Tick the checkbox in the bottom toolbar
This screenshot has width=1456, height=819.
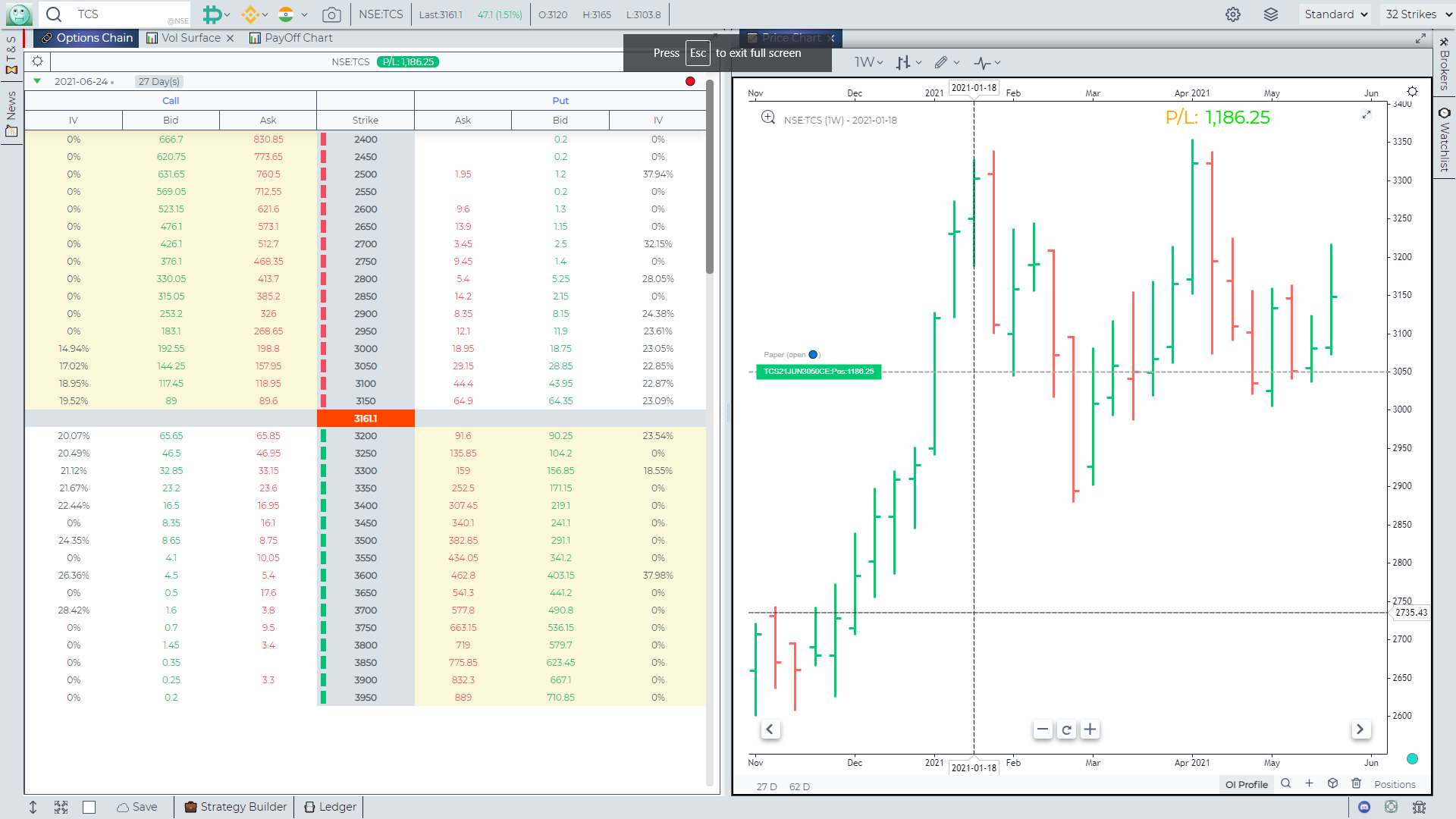[89, 807]
